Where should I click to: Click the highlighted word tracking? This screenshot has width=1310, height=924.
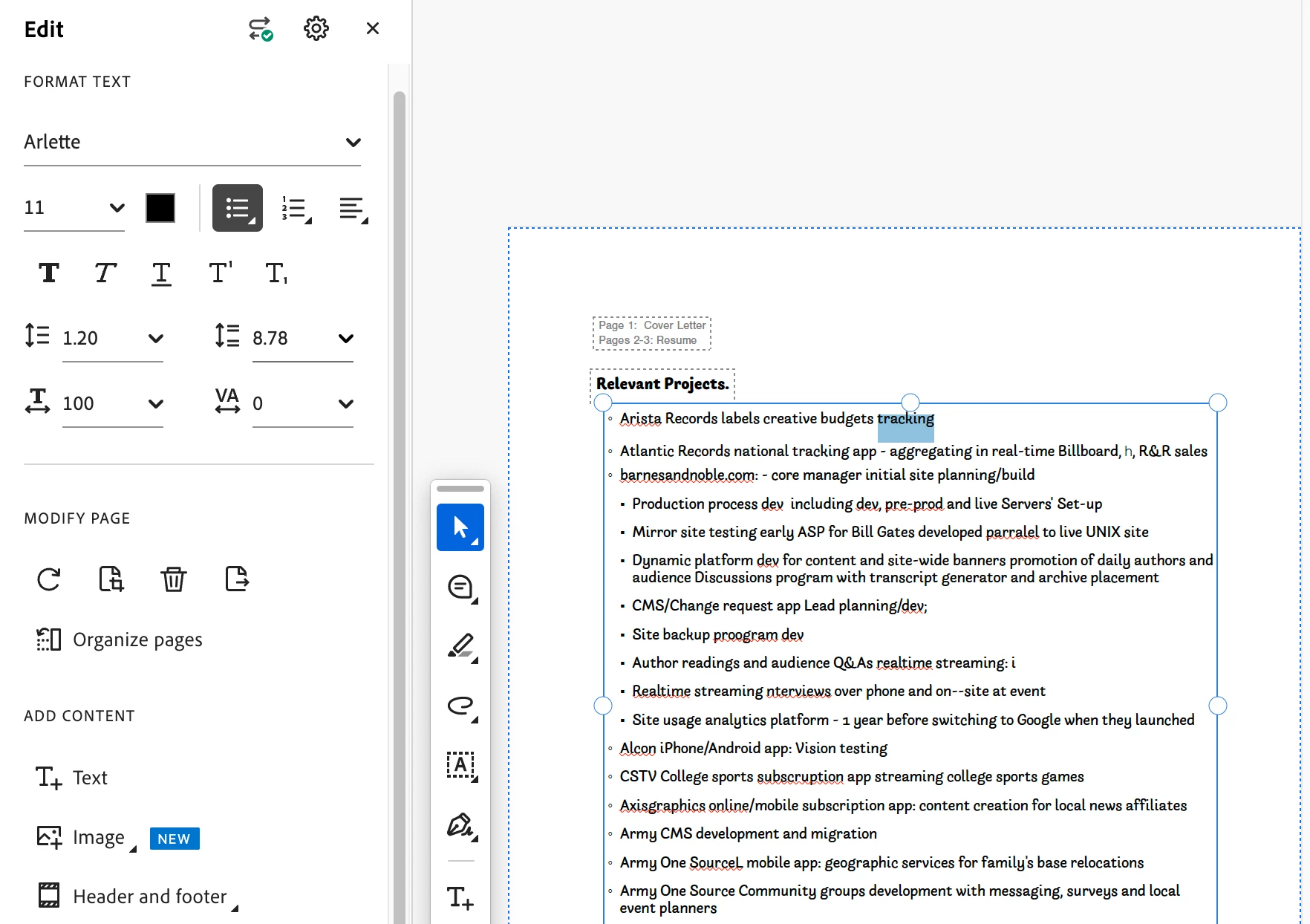(905, 419)
